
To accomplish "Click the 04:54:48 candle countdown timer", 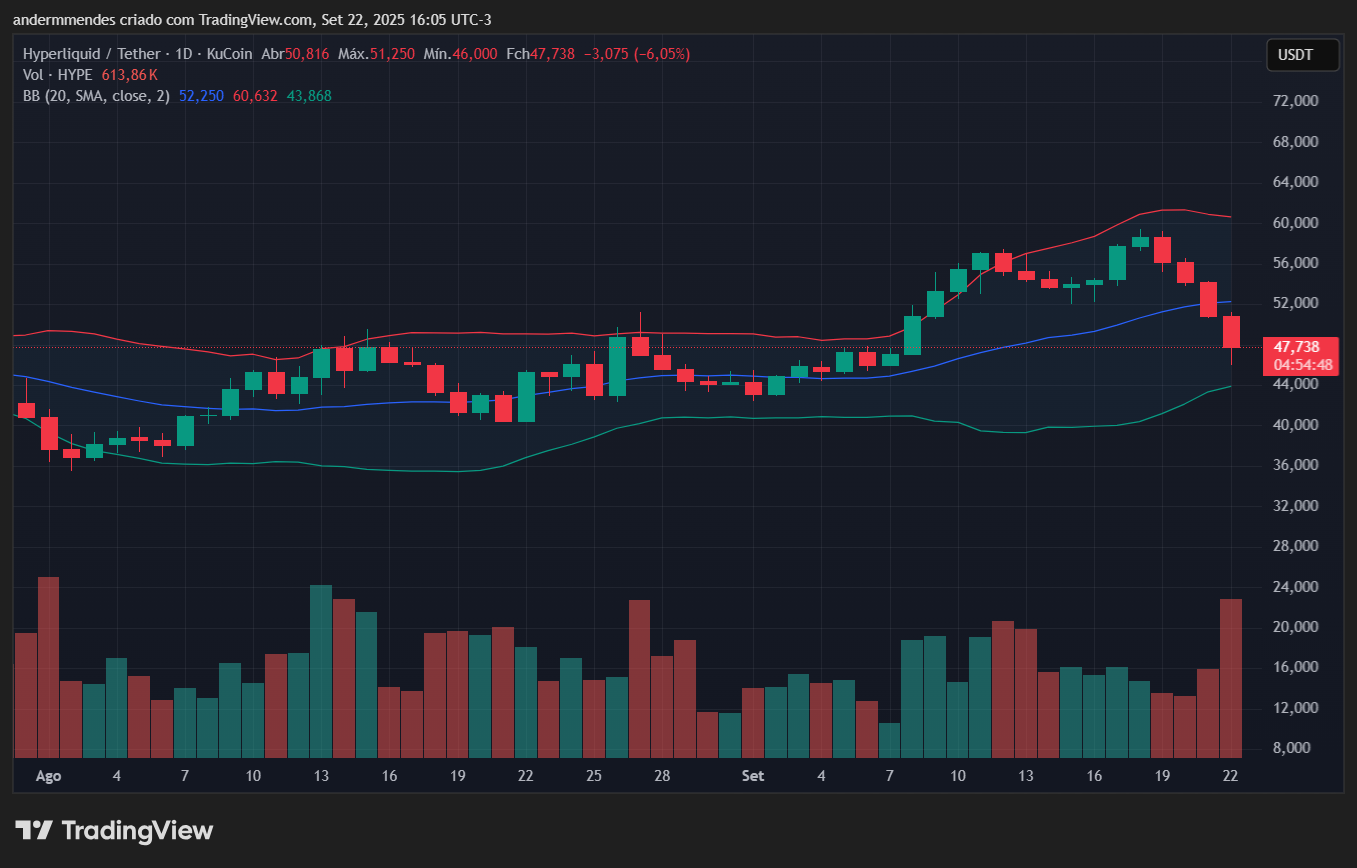I will [1302, 365].
